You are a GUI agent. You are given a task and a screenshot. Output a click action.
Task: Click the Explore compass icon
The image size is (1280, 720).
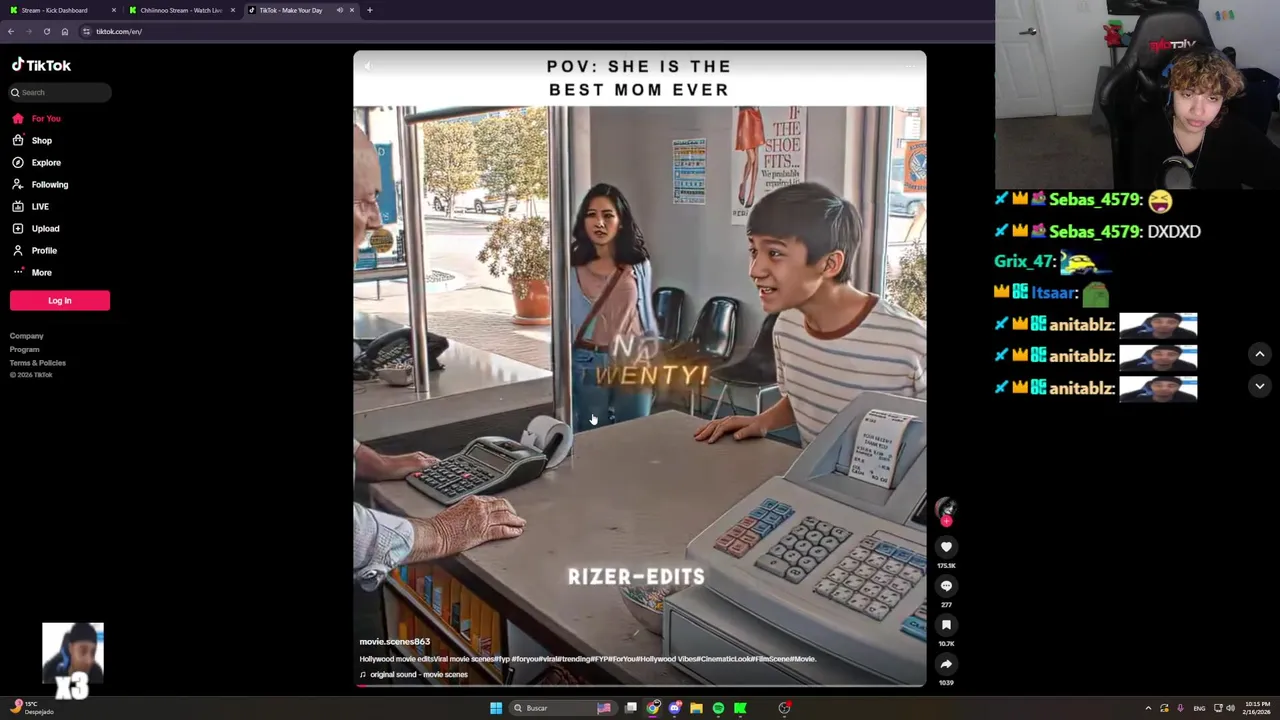[x=17, y=162]
